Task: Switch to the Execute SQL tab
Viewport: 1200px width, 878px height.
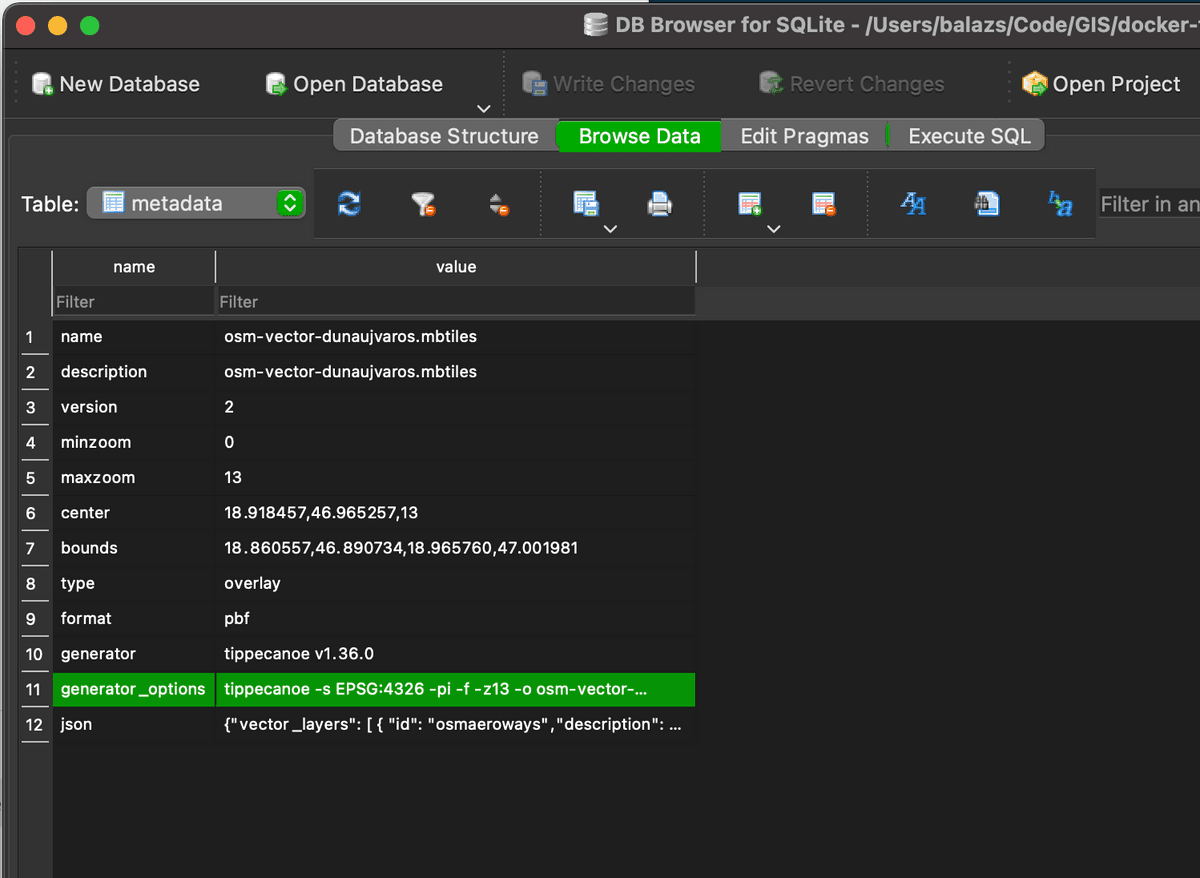Action: [968, 136]
